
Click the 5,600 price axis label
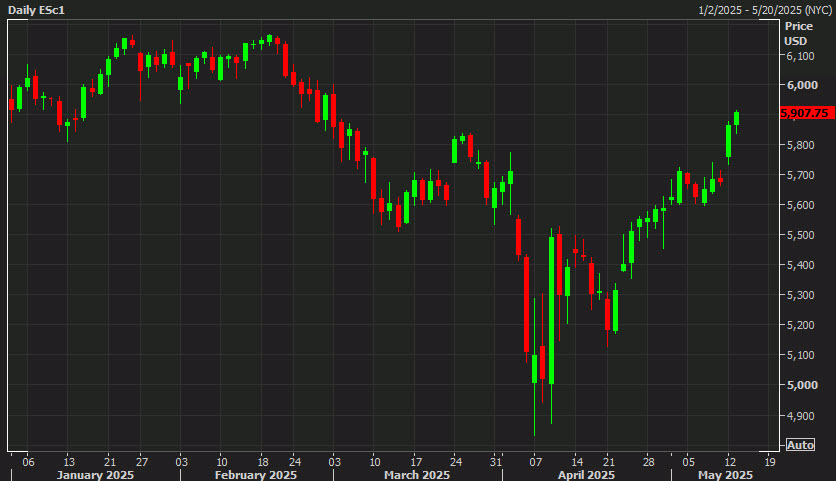pyautogui.click(x=800, y=205)
